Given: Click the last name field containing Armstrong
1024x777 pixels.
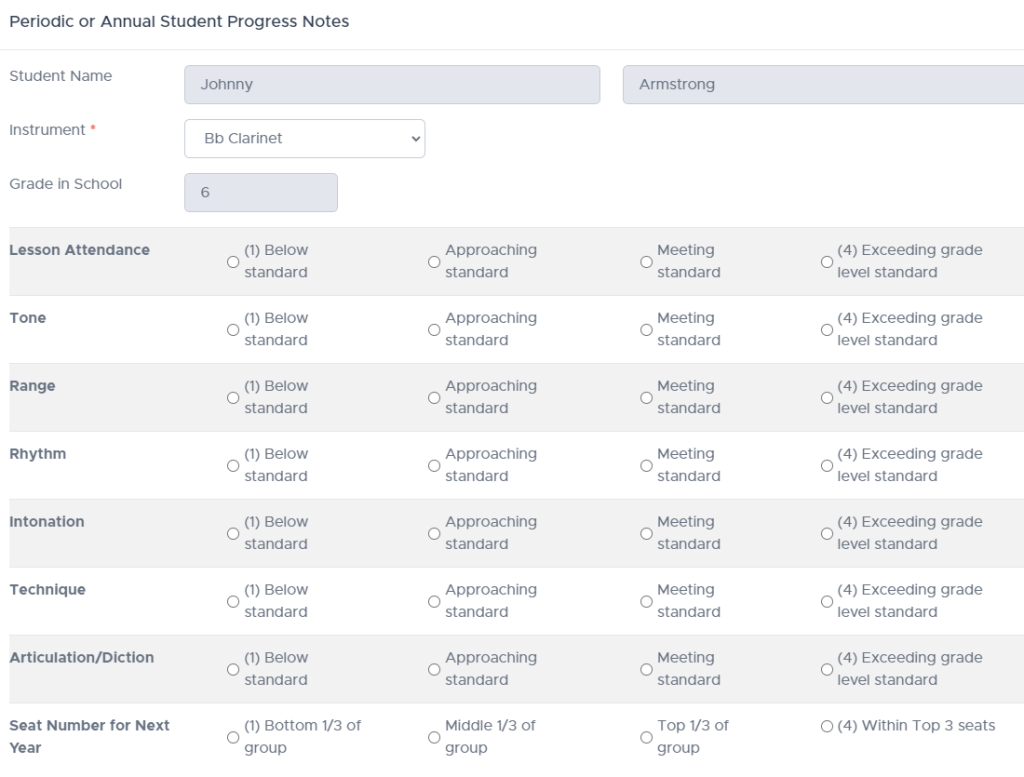Looking at the screenshot, I should click(x=822, y=85).
